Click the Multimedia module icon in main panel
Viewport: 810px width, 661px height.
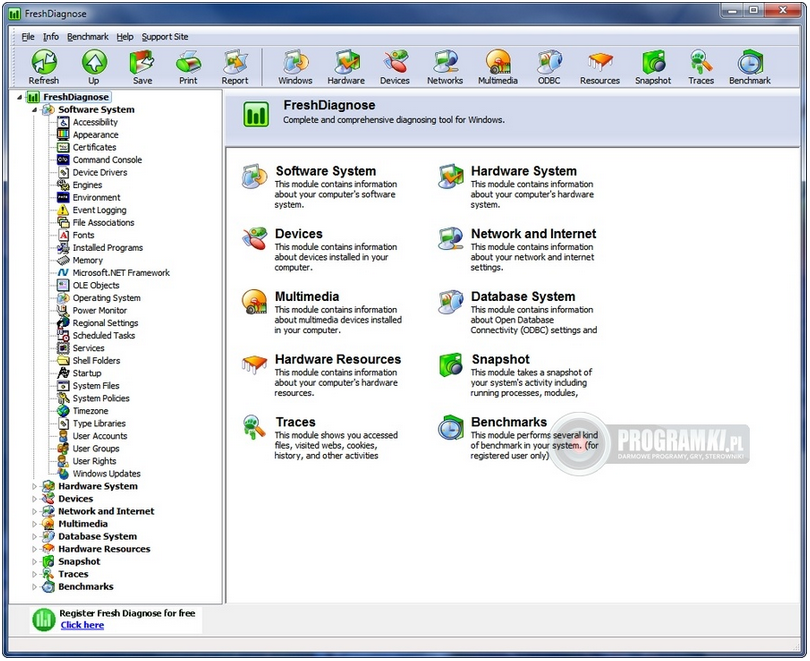[x=254, y=302]
